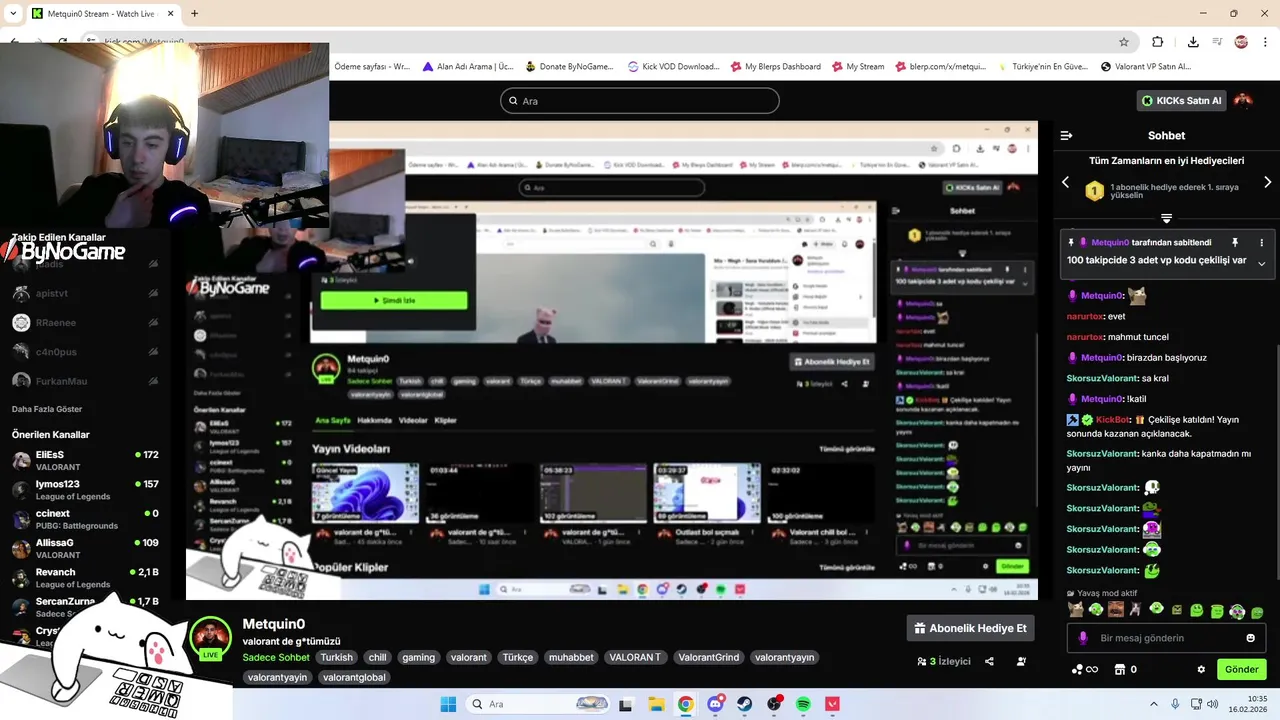Open recommended channel Revanch
Screen dimensions: 1280x720
[x=85, y=578]
